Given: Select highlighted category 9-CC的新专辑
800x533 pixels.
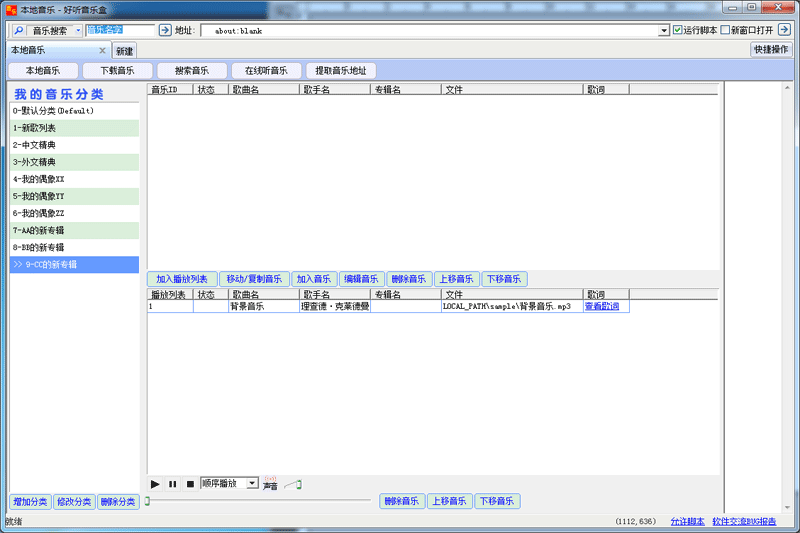Looking at the screenshot, I should 74,265.
